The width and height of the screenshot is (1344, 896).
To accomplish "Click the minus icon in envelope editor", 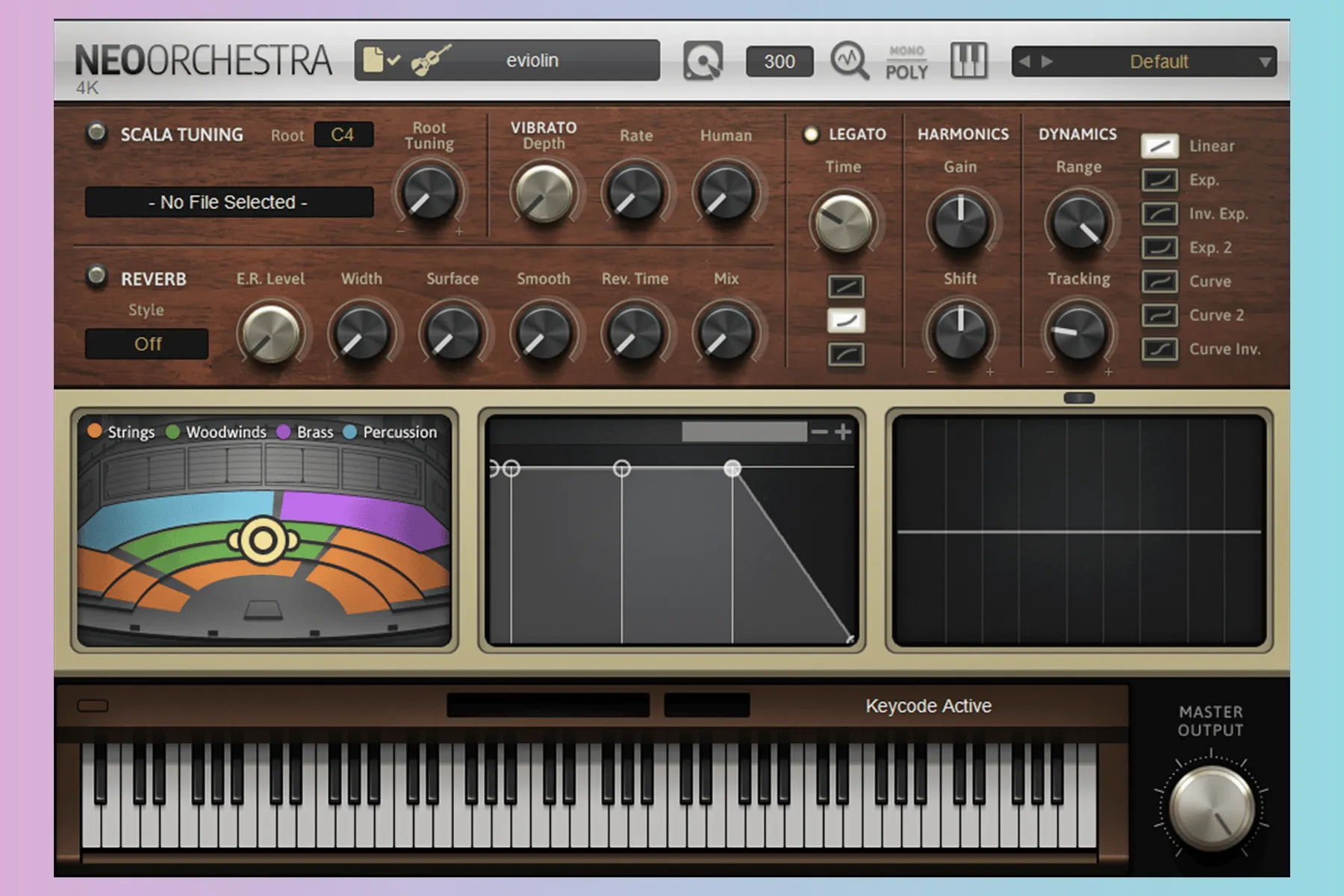I will tap(819, 432).
